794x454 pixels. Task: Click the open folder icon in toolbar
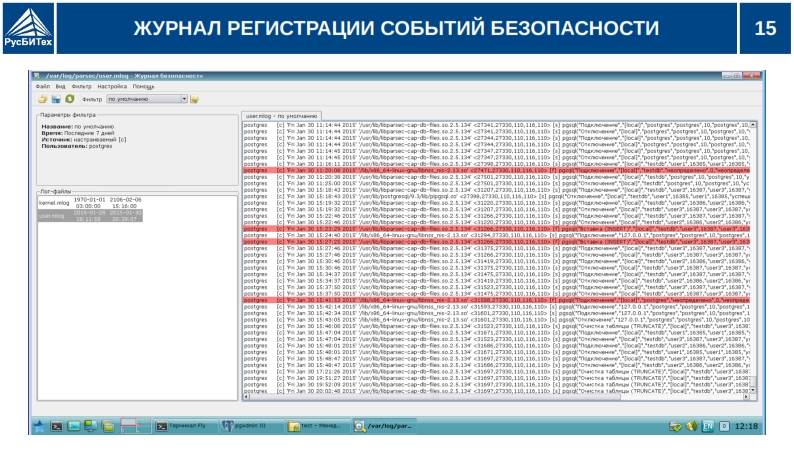(43, 99)
